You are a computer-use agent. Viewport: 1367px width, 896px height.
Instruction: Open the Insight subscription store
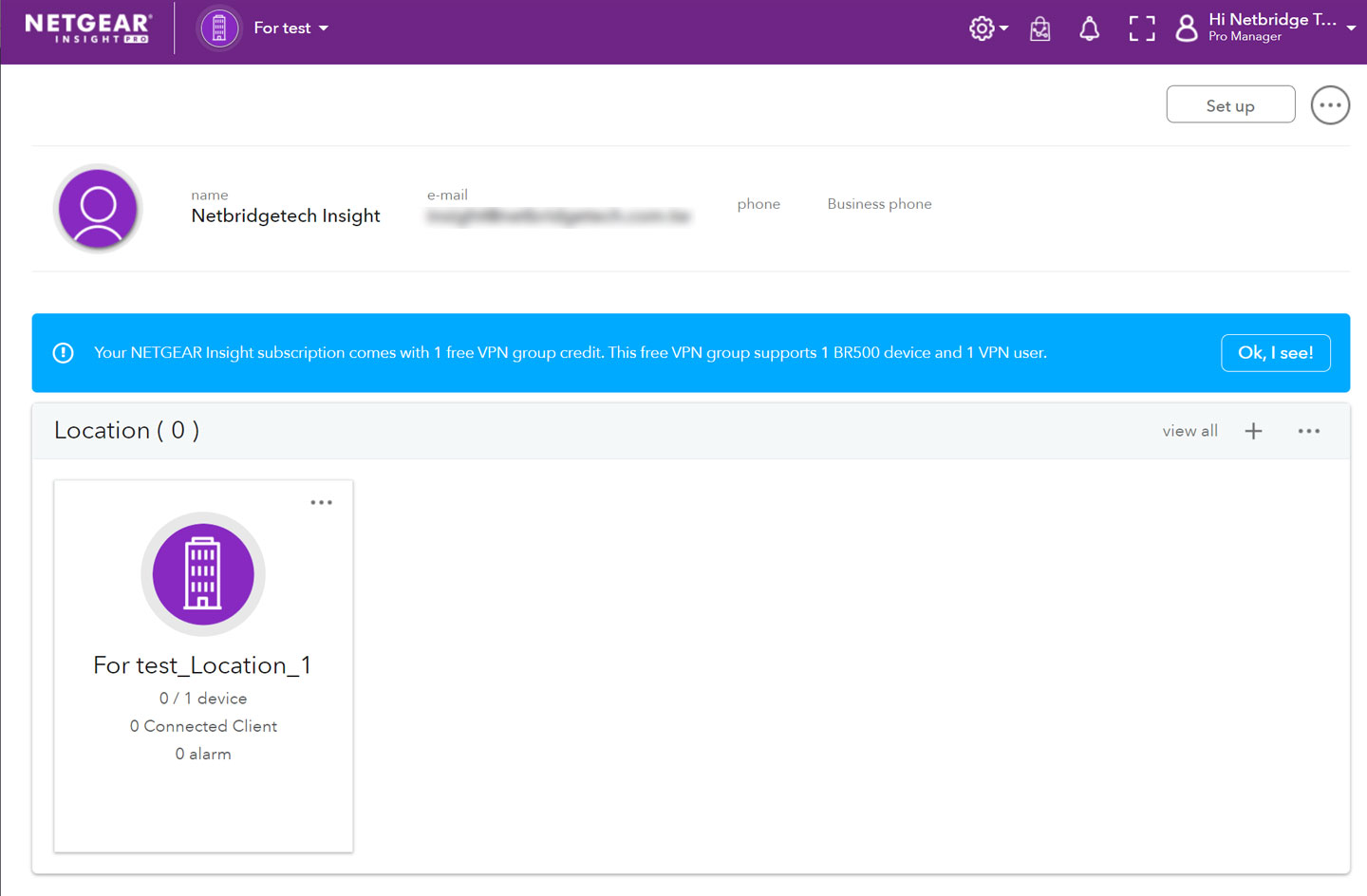(1039, 28)
